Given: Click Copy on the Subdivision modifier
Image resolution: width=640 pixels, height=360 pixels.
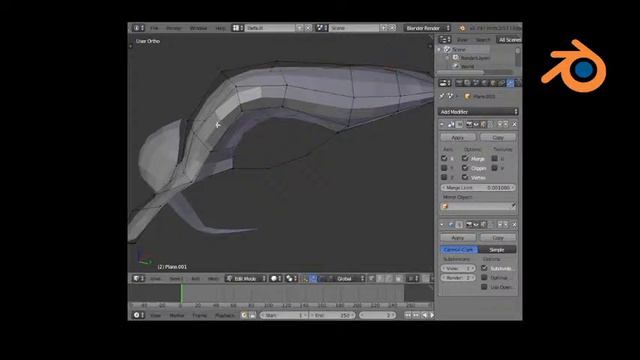Looking at the screenshot, I should pos(498,238).
